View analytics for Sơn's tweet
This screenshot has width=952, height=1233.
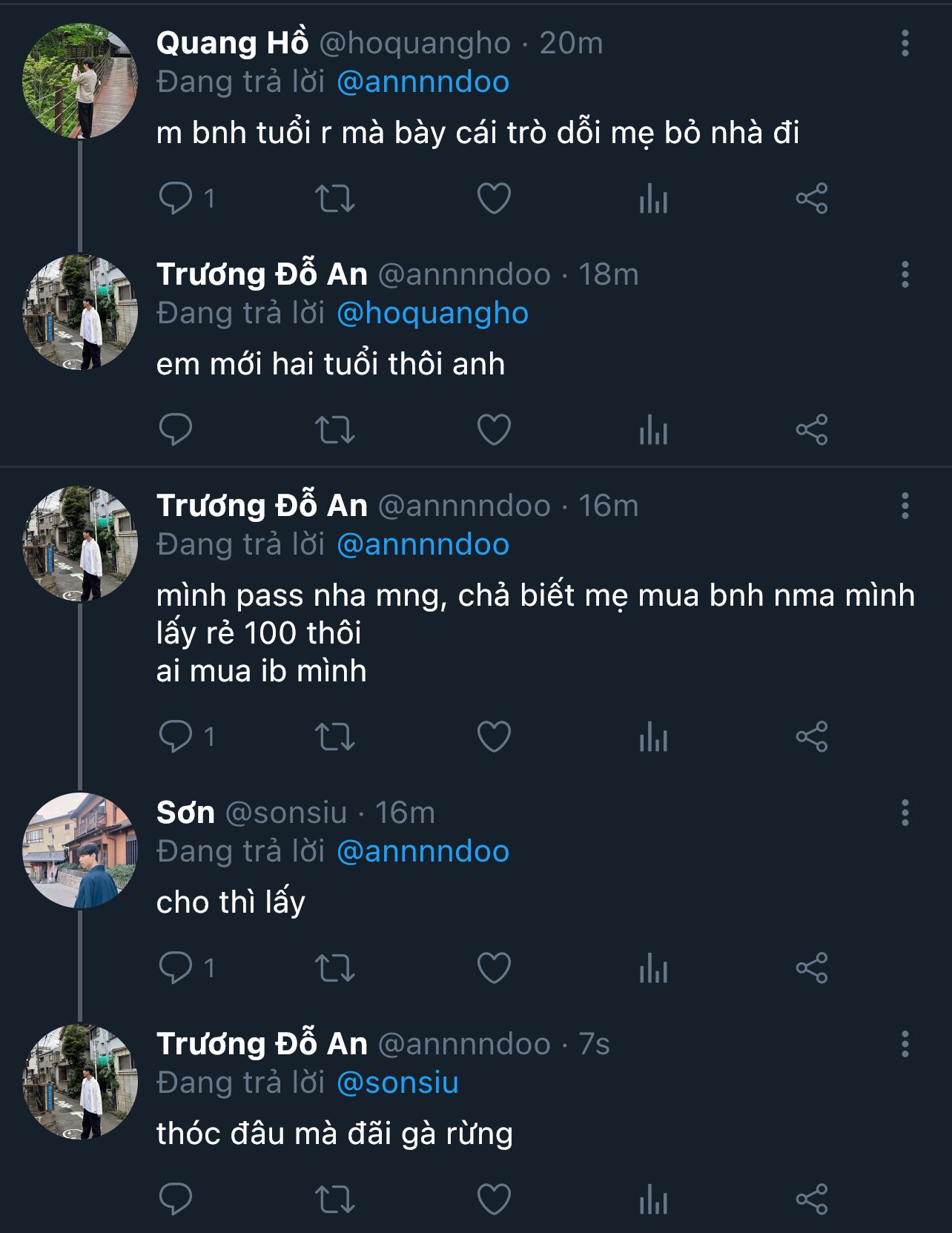(x=653, y=968)
